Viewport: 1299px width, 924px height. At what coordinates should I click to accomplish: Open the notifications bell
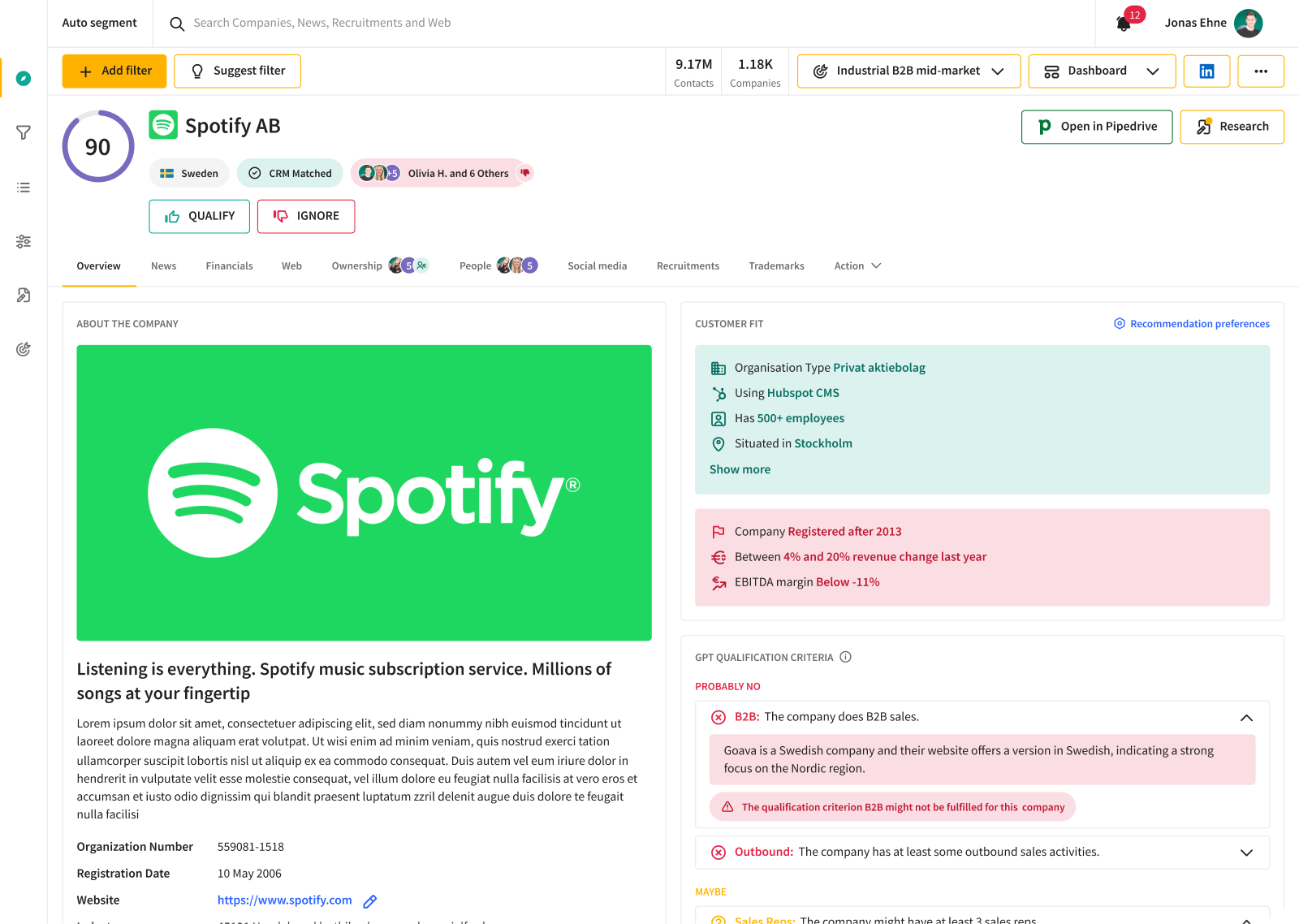tap(1124, 24)
